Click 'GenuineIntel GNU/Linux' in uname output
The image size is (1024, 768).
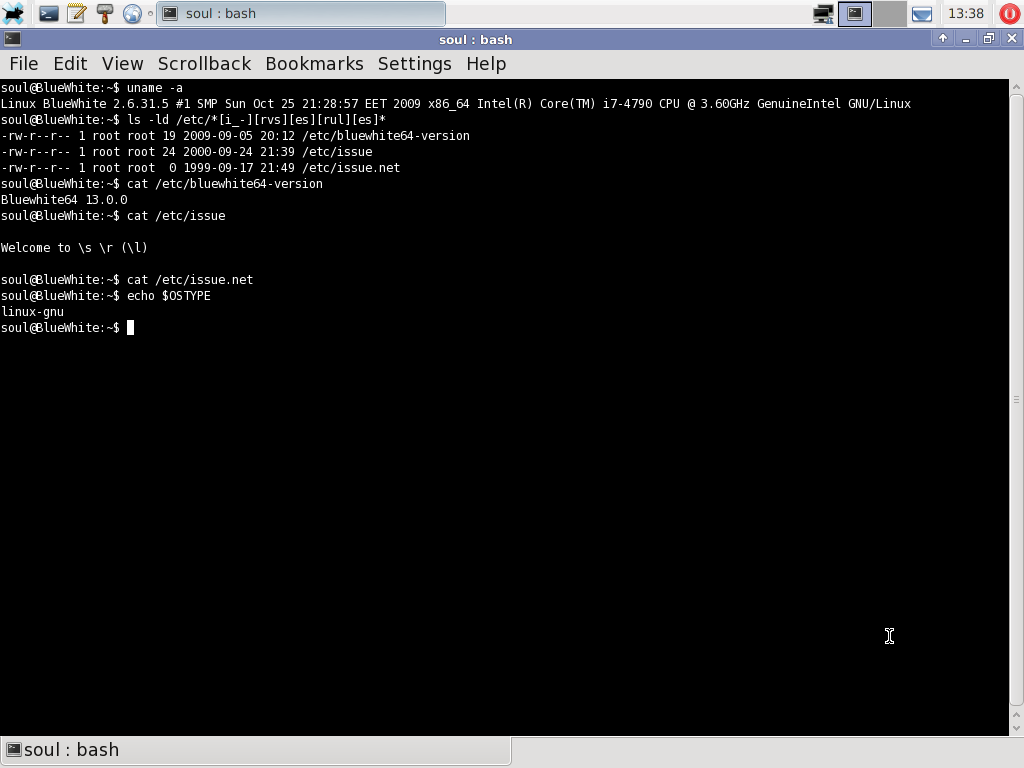[834, 104]
